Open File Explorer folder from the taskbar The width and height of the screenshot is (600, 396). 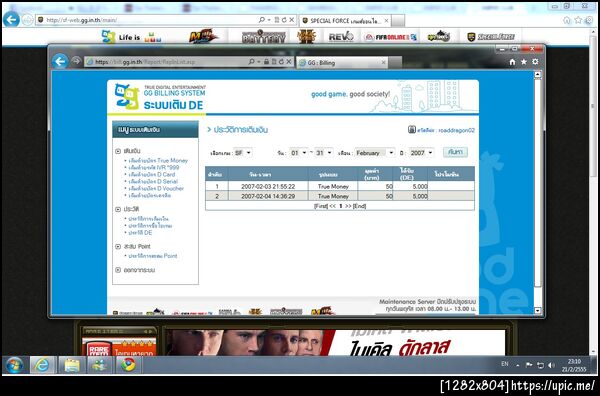(x=72, y=365)
